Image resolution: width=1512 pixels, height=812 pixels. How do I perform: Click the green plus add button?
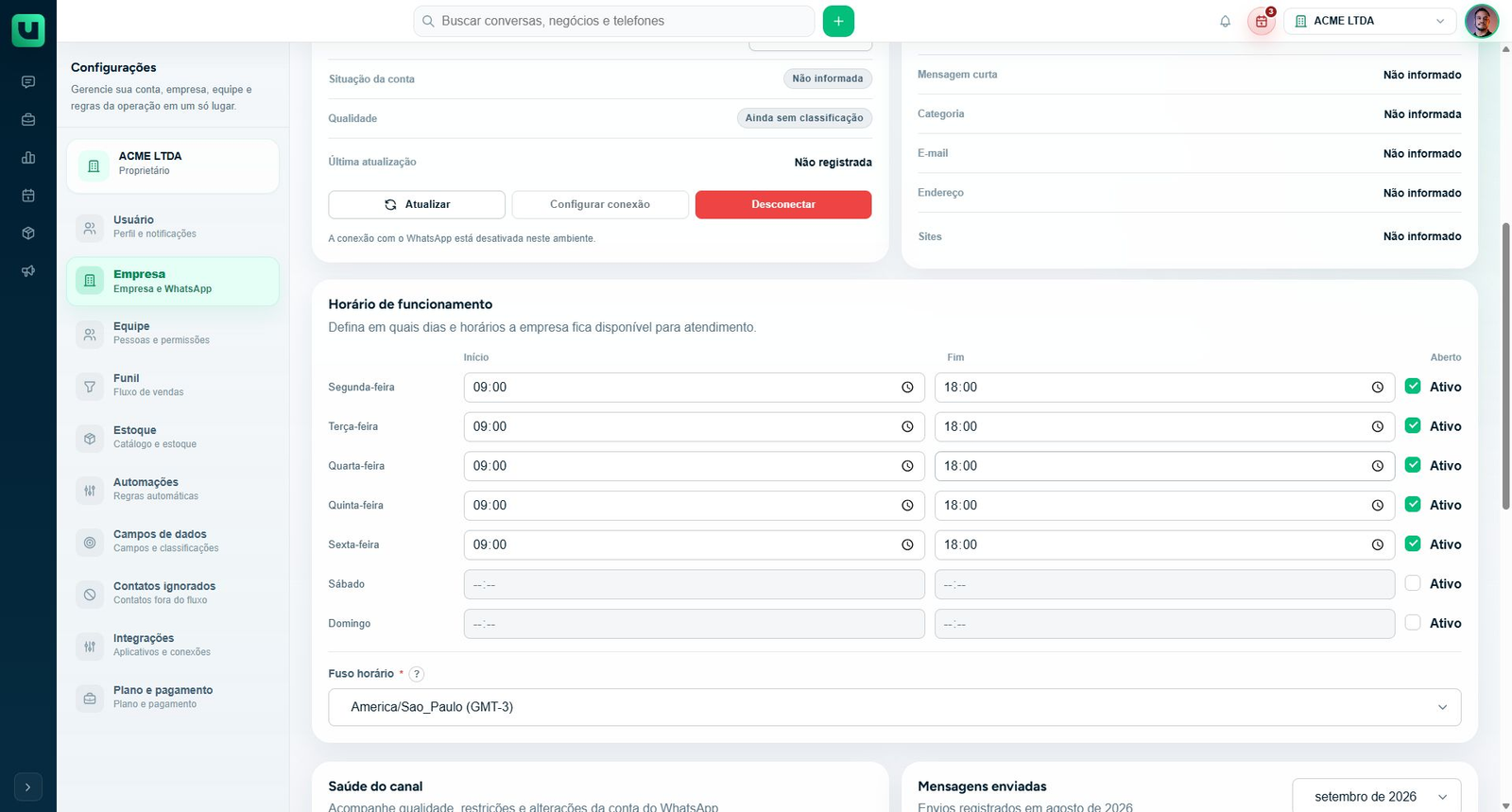click(x=838, y=21)
